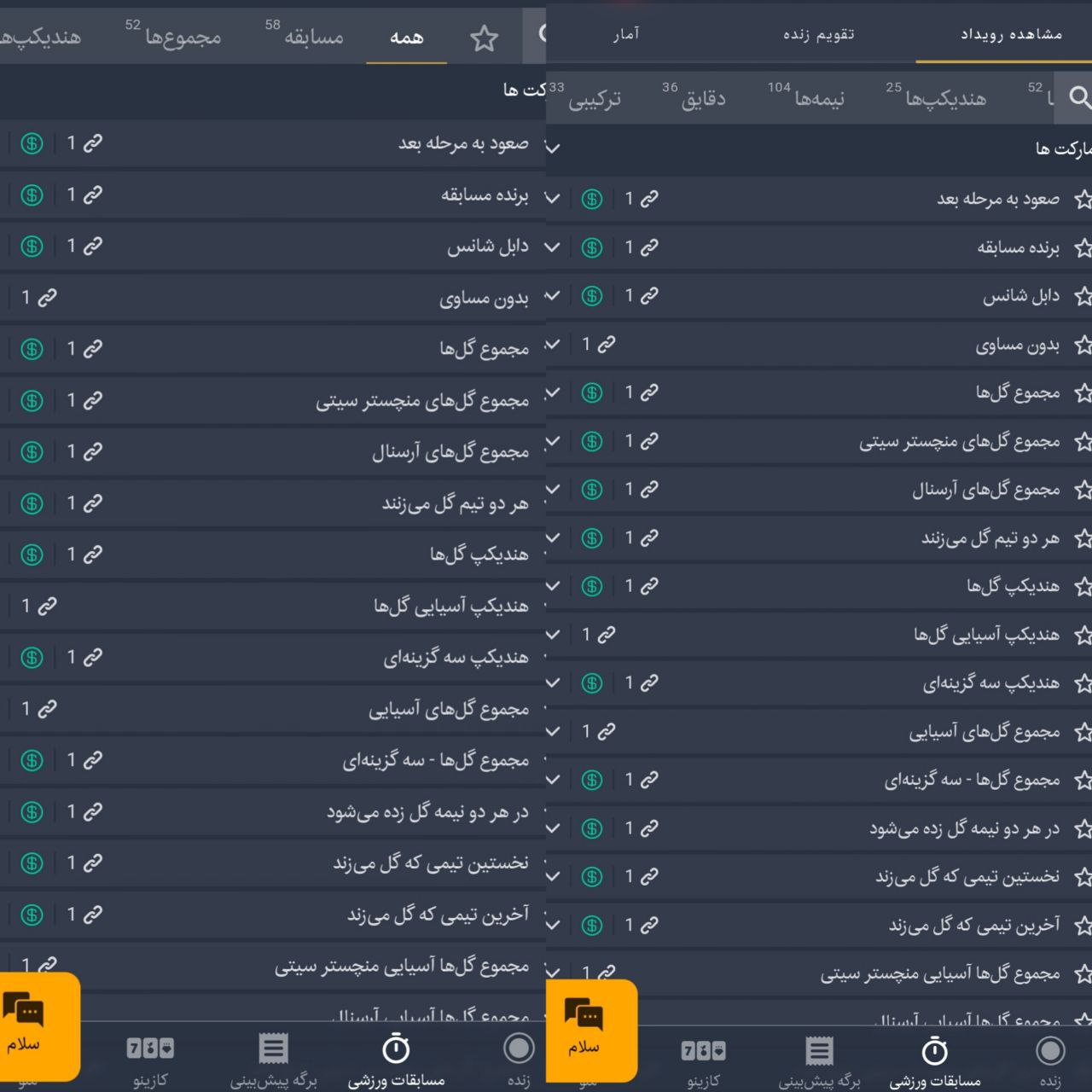The width and height of the screenshot is (1092, 1092).
Task: Switch to the تقویم زنده tab
Action: coord(819,34)
